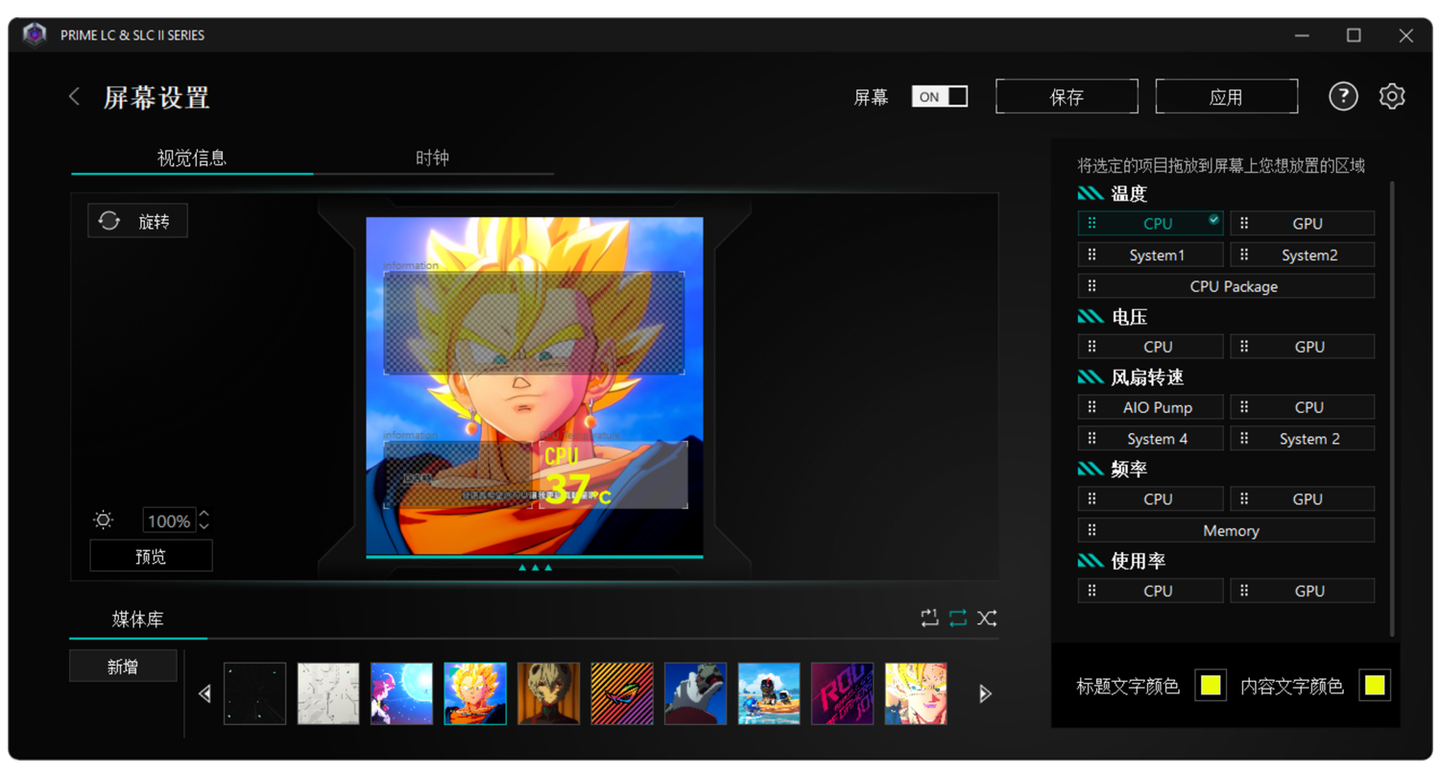Increase brightness with the up stepper arrow
Screen dimensions: 1440x777
pyautogui.click(x=205, y=515)
